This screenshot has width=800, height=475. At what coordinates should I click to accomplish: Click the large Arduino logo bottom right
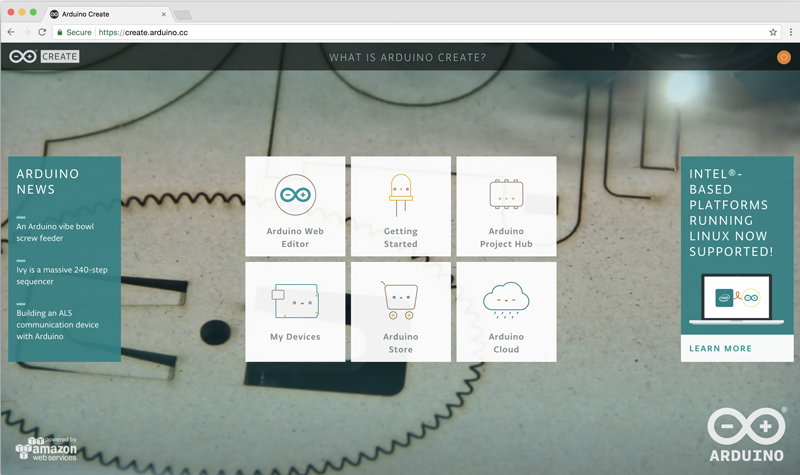pos(747,432)
